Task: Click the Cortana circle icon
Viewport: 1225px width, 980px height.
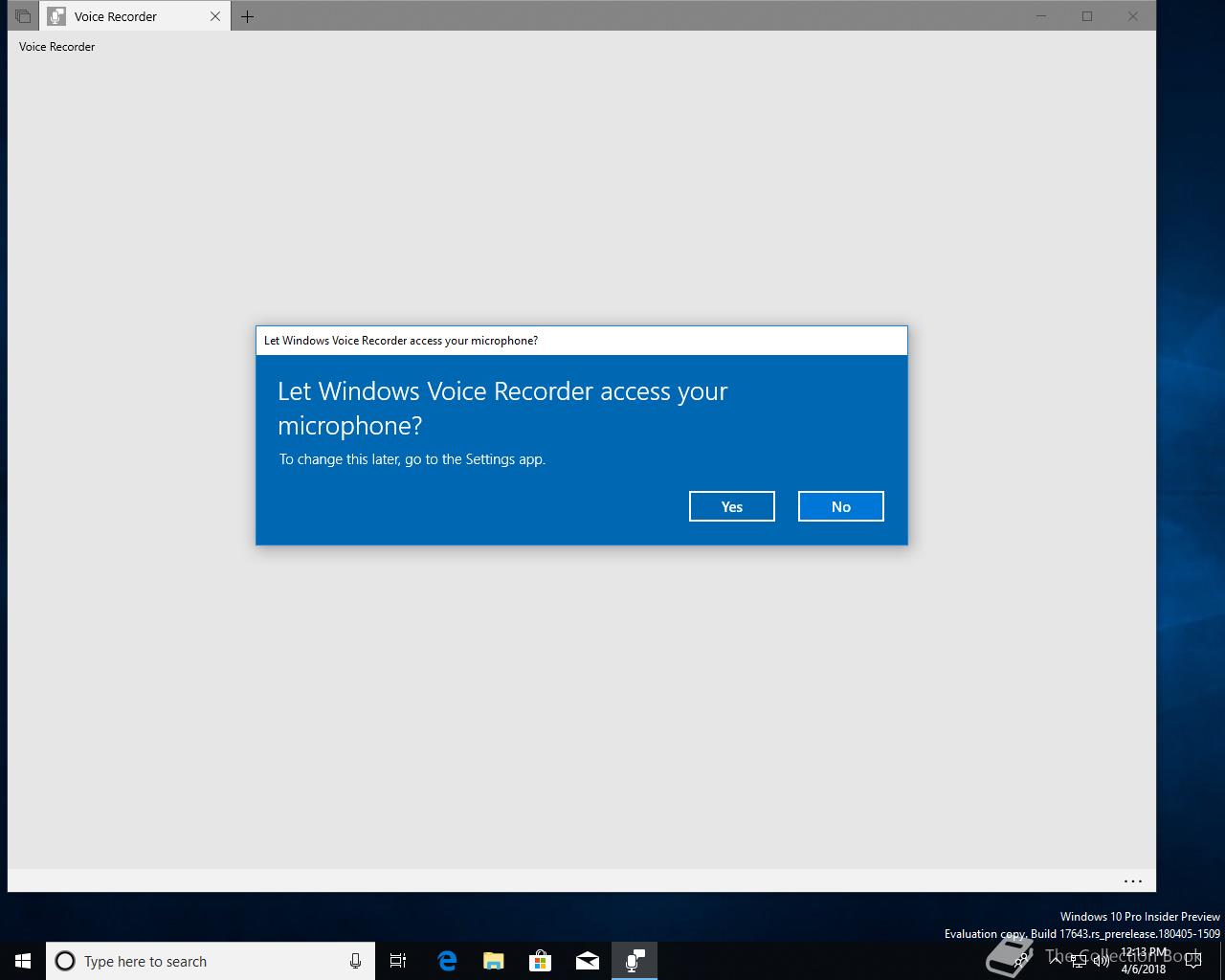Action: [x=65, y=961]
